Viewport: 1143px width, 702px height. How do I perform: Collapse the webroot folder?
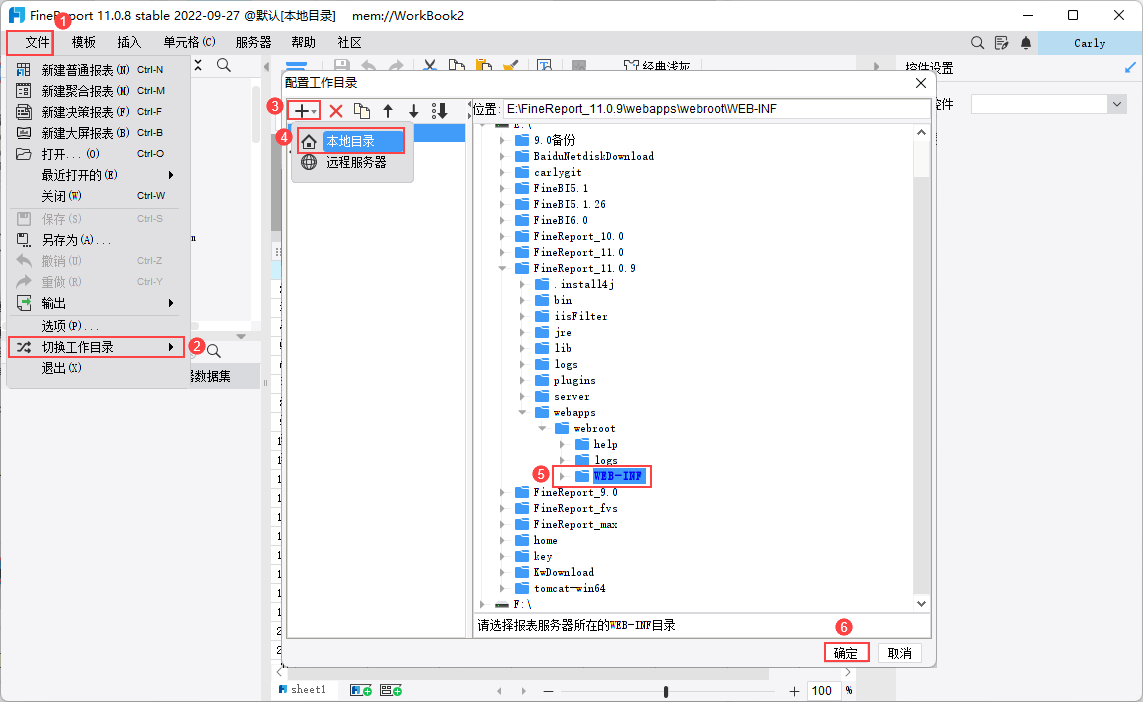pyautogui.click(x=542, y=429)
